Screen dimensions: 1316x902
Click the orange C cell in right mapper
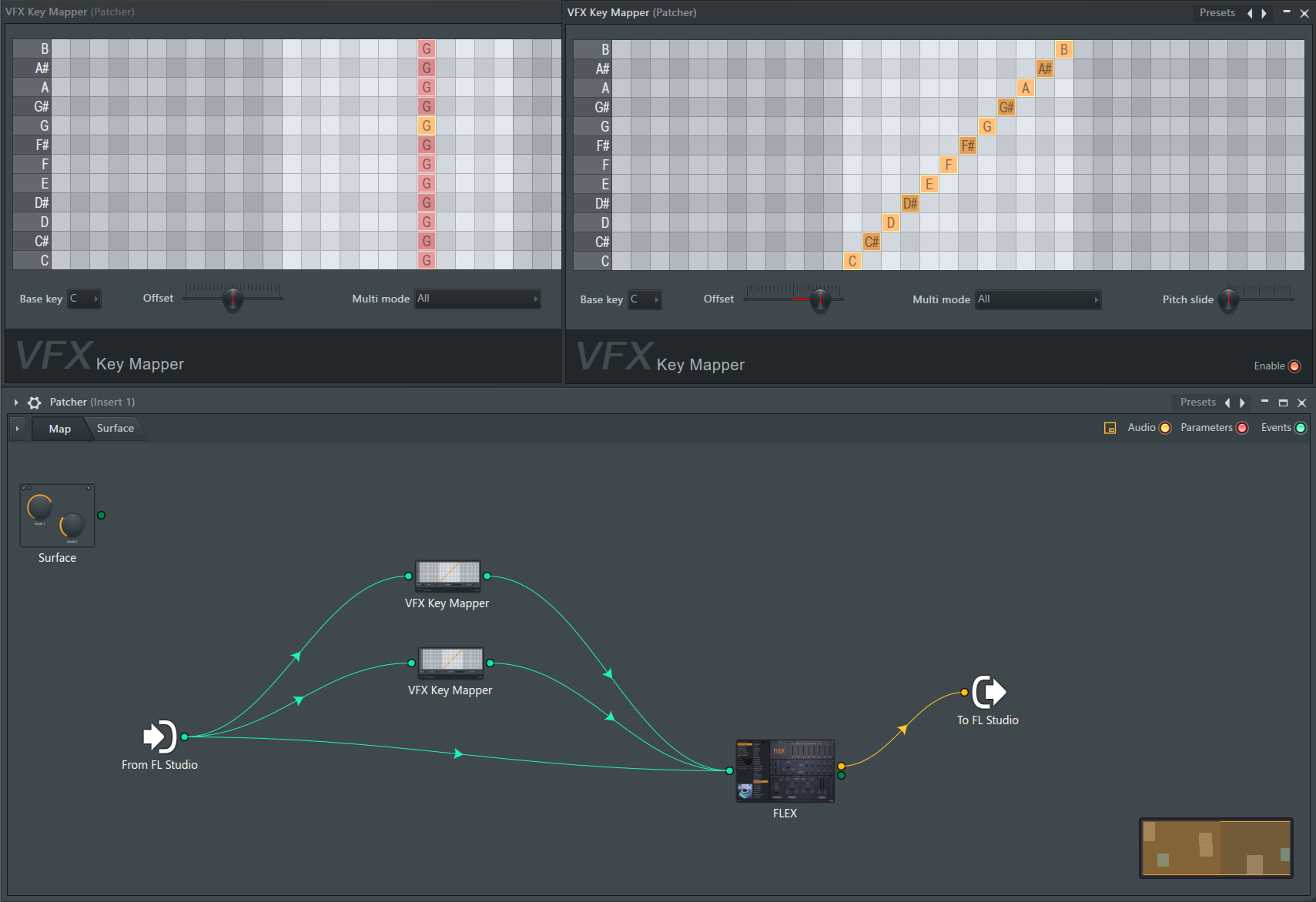tap(852, 261)
